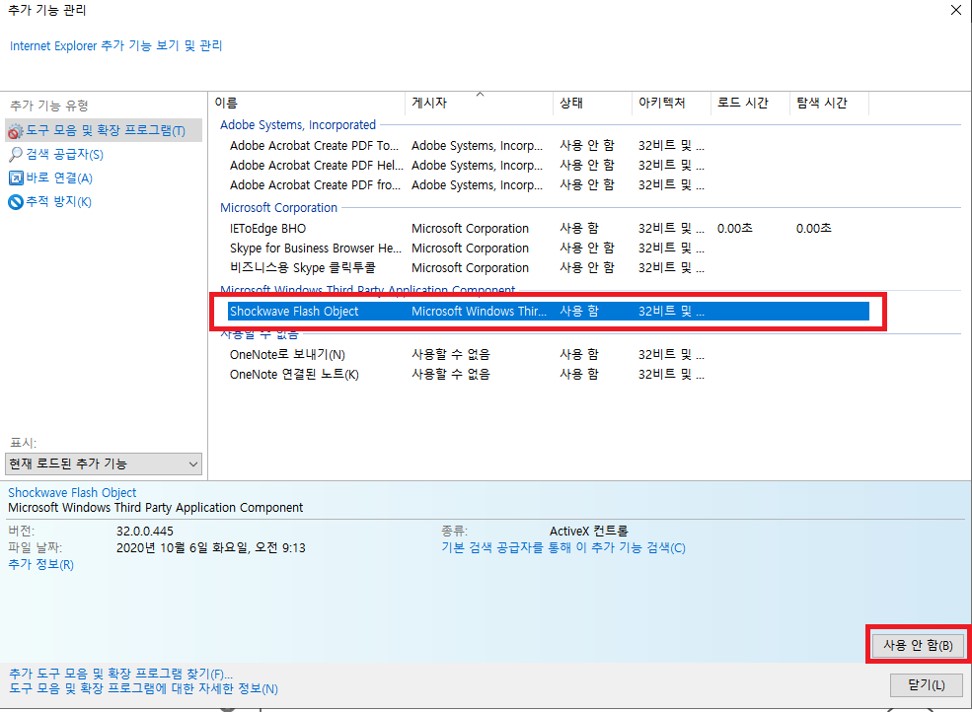
Task: Sort list by 게시자 column header
Action: [479, 103]
